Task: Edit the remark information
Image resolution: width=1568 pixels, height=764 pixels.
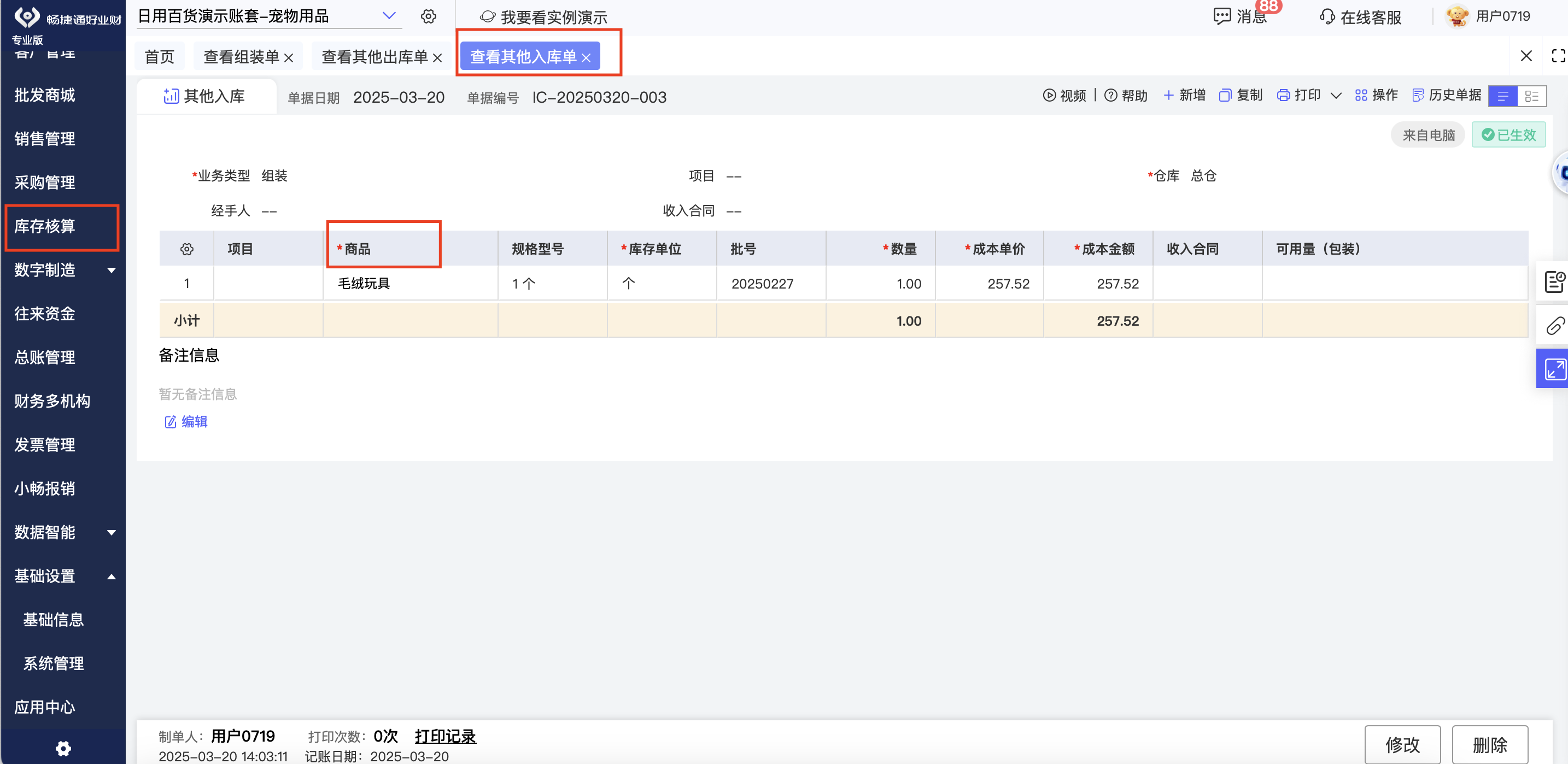Action: click(186, 421)
